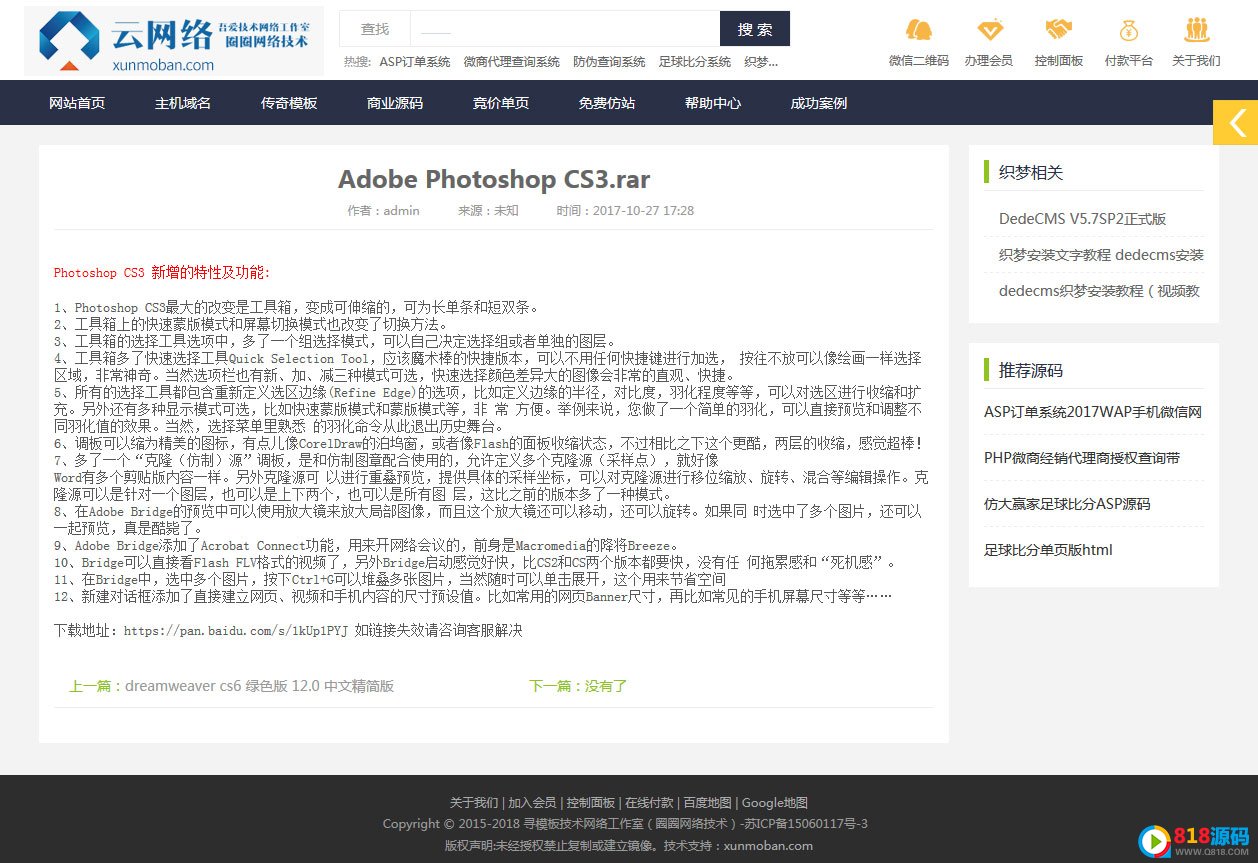This screenshot has height=863, width=1258.
Task: Click the hot search link ASP订单系统
Action: [415, 62]
